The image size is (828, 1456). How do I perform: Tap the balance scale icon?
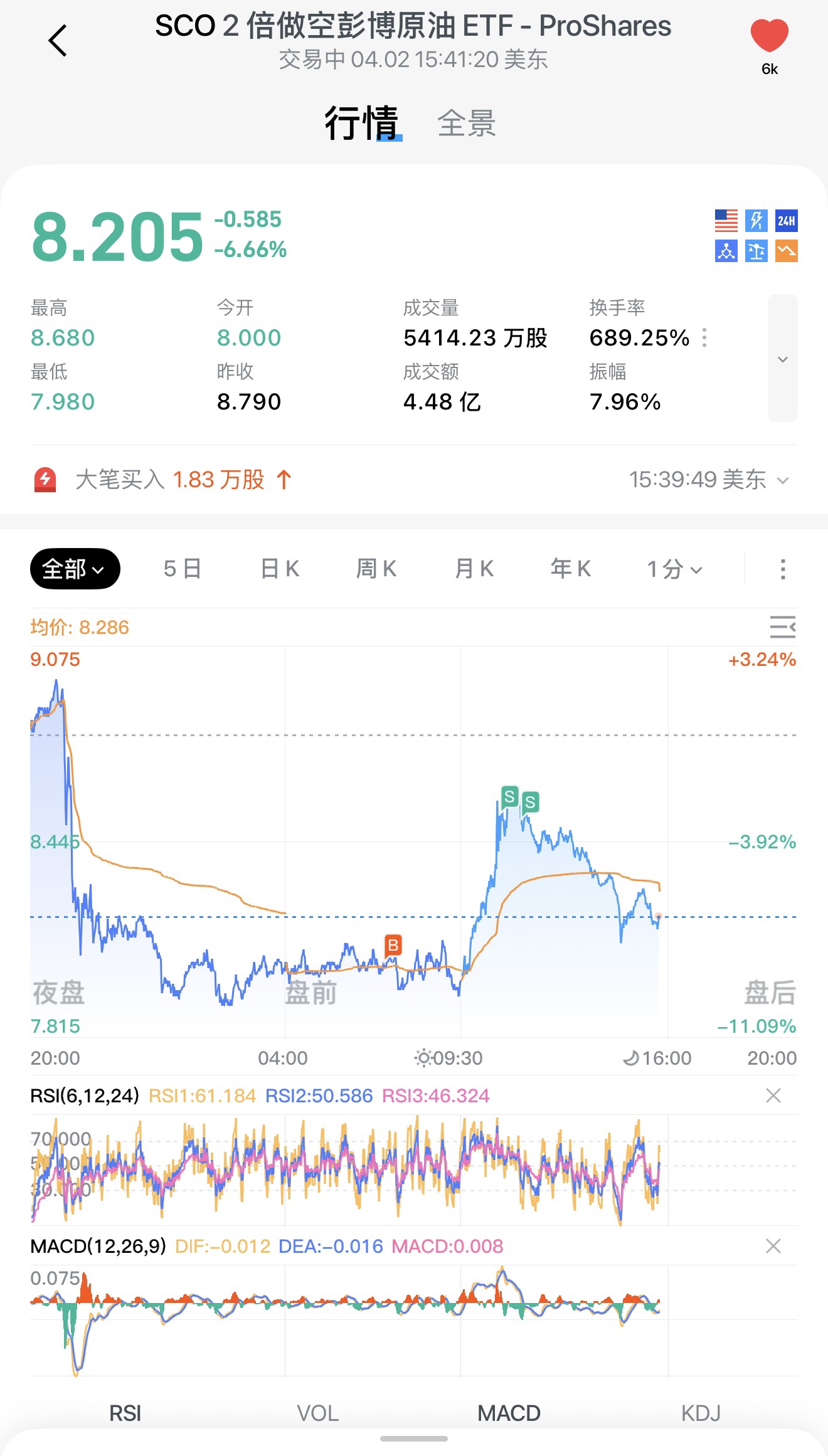pos(756,251)
